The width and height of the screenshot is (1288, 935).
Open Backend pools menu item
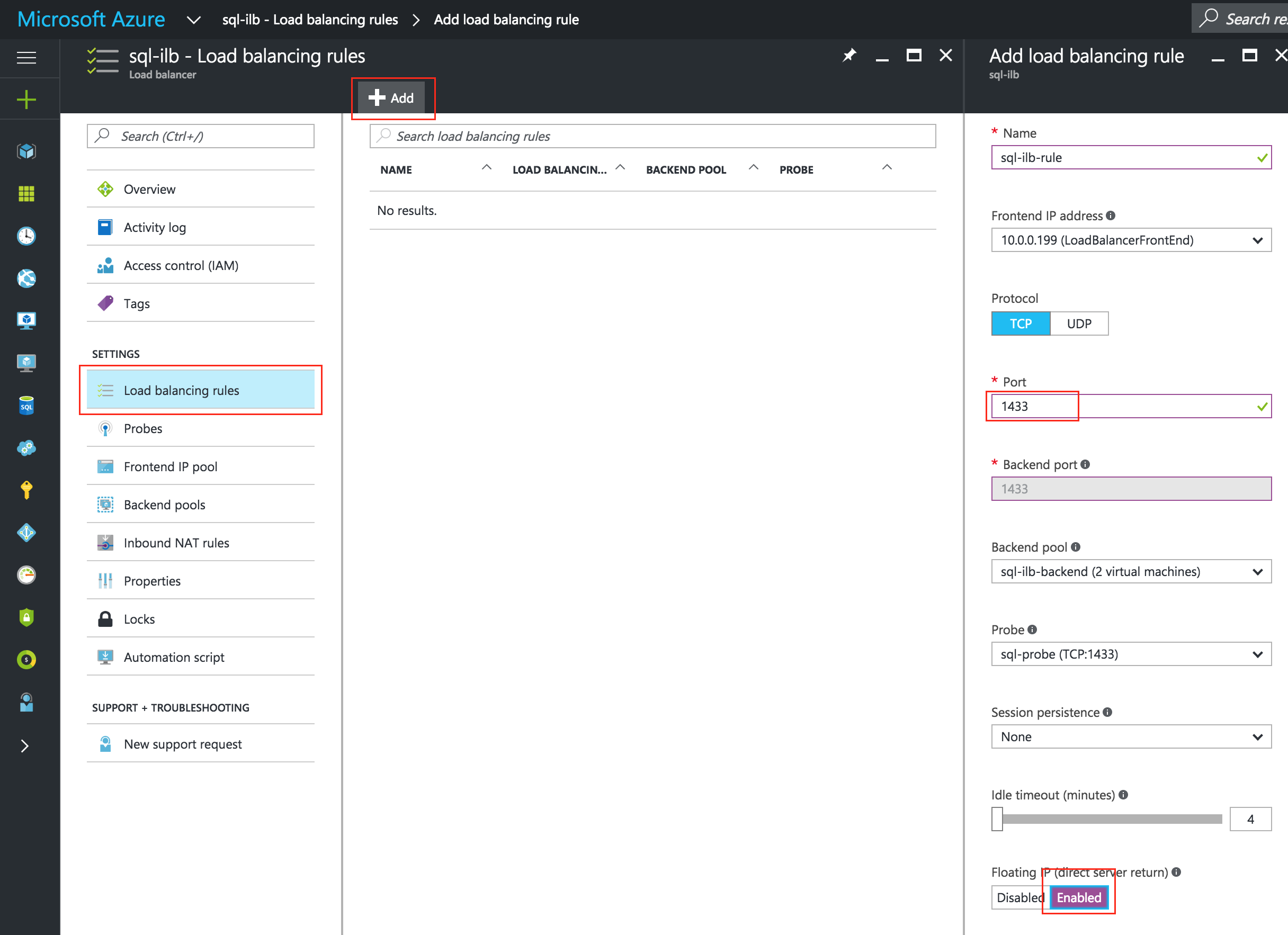[x=201, y=504]
